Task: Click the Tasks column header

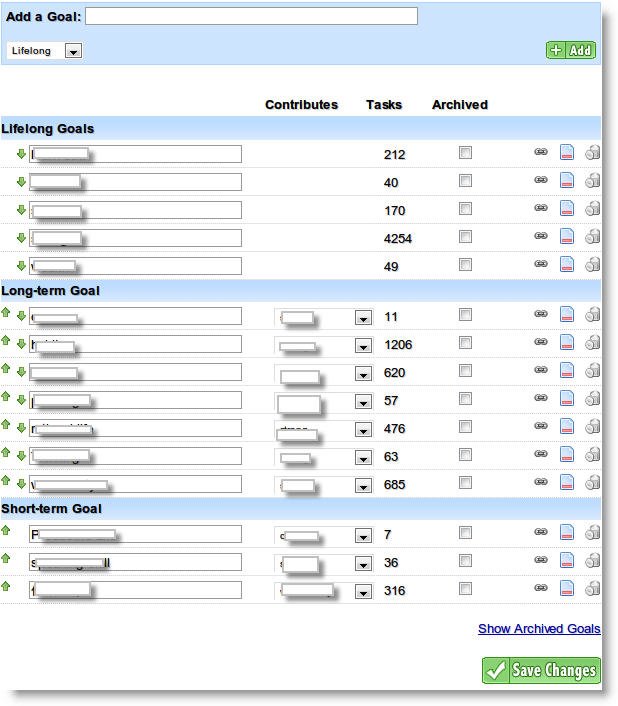Action: 383,104
